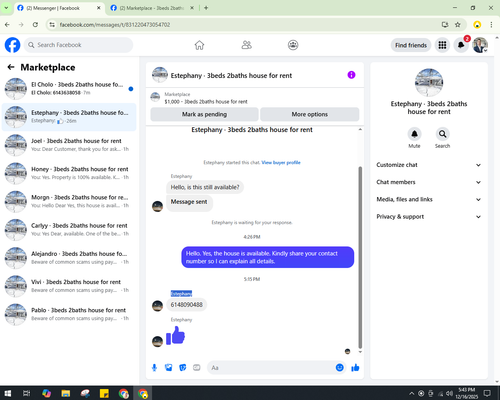
Task: Mute this conversation with the bell toggle
Action: pyautogui.click(x=414, y=134)
